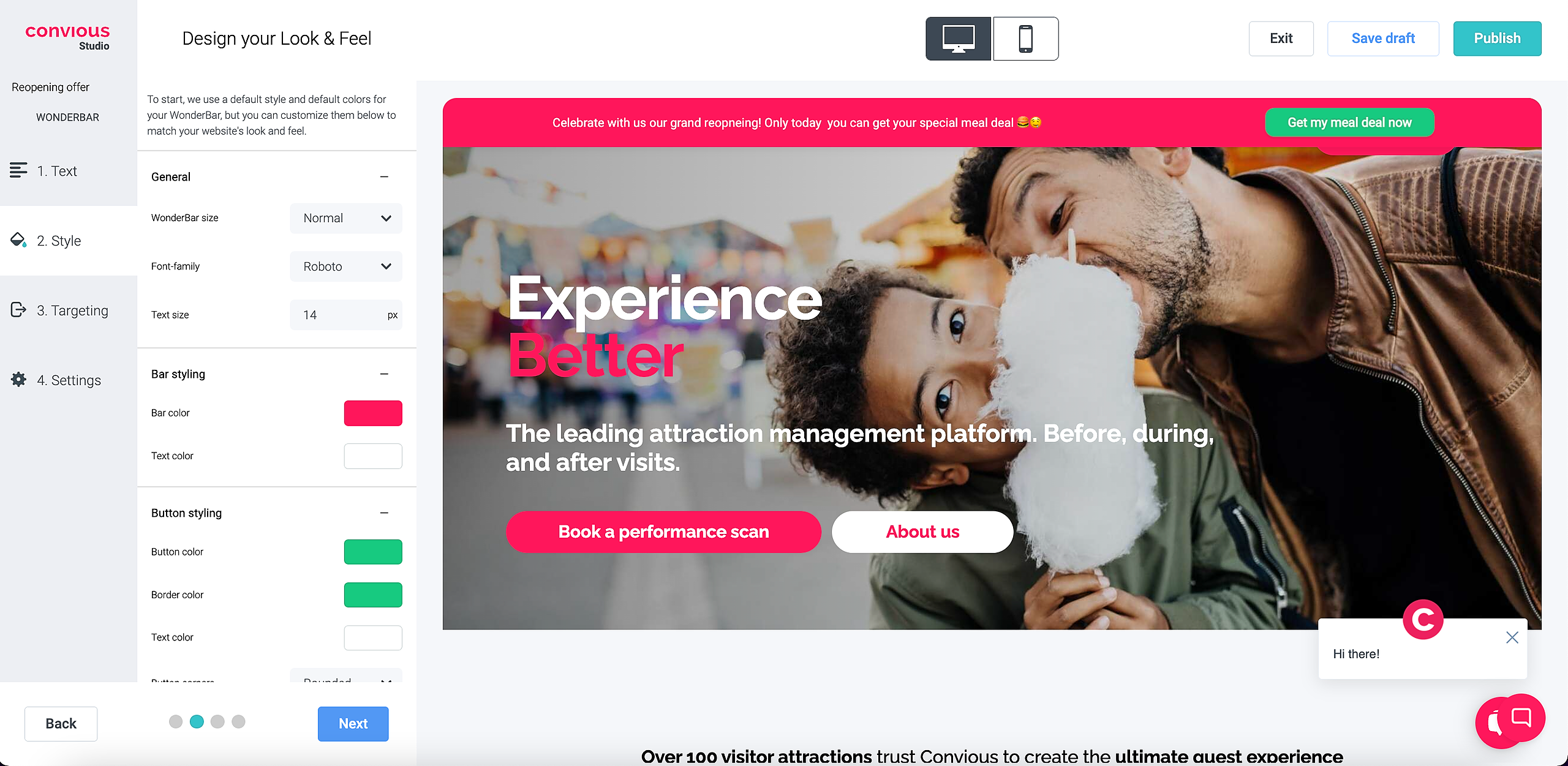Open the 4. Settings step
1568x766 pixels.
tap(69, 380)
